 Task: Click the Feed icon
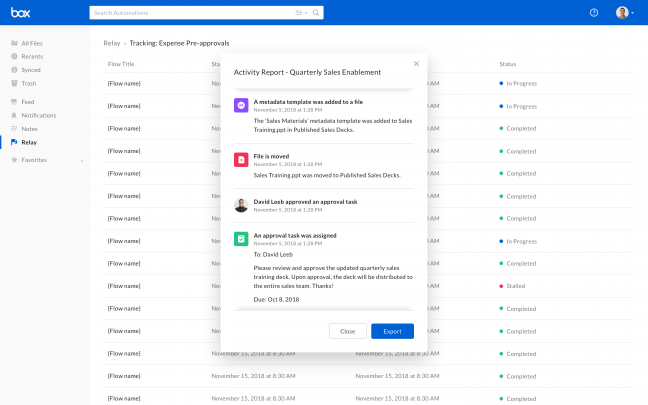14,102
